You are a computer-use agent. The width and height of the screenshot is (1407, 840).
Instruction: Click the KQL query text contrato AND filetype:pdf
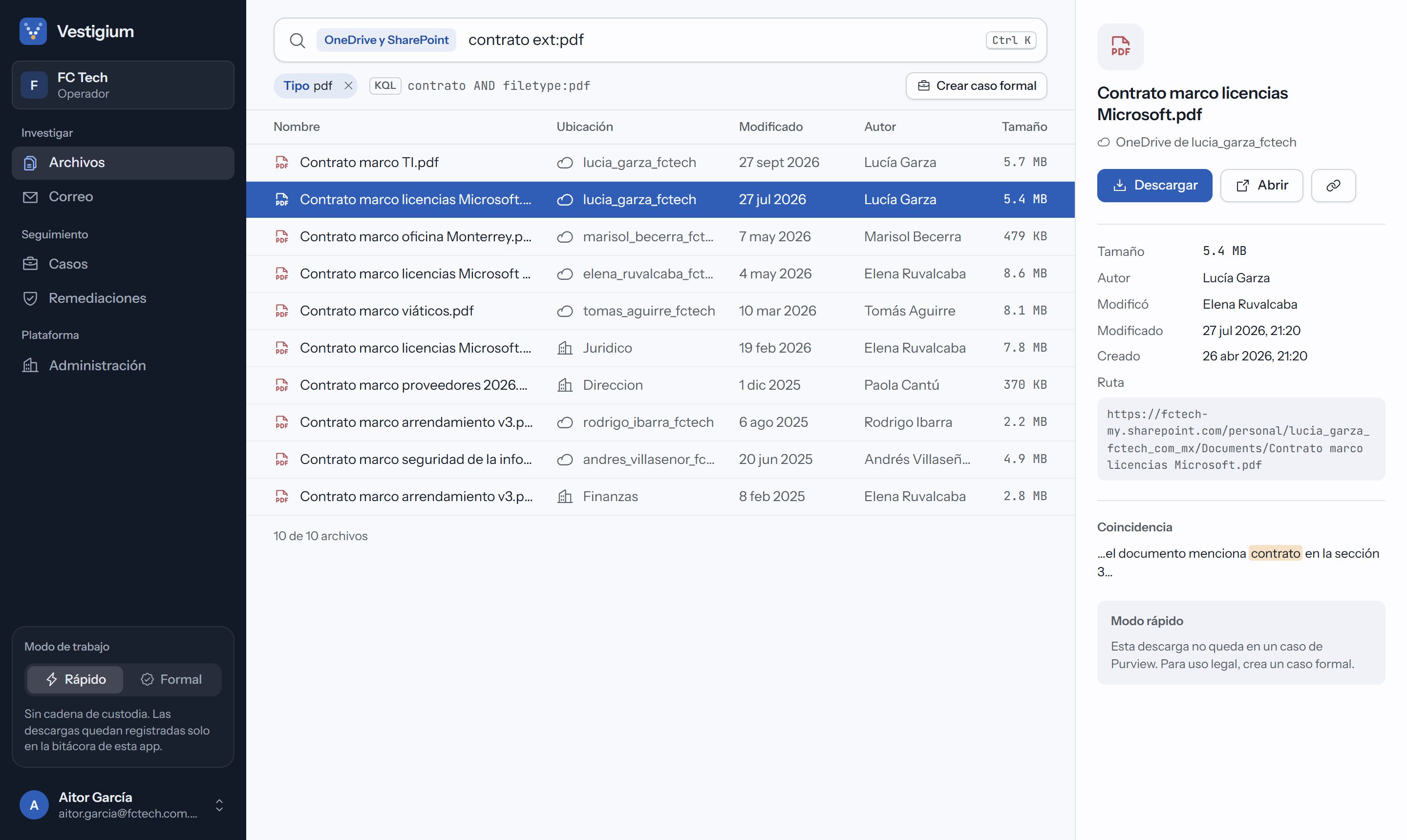click(x=499, y=85)
